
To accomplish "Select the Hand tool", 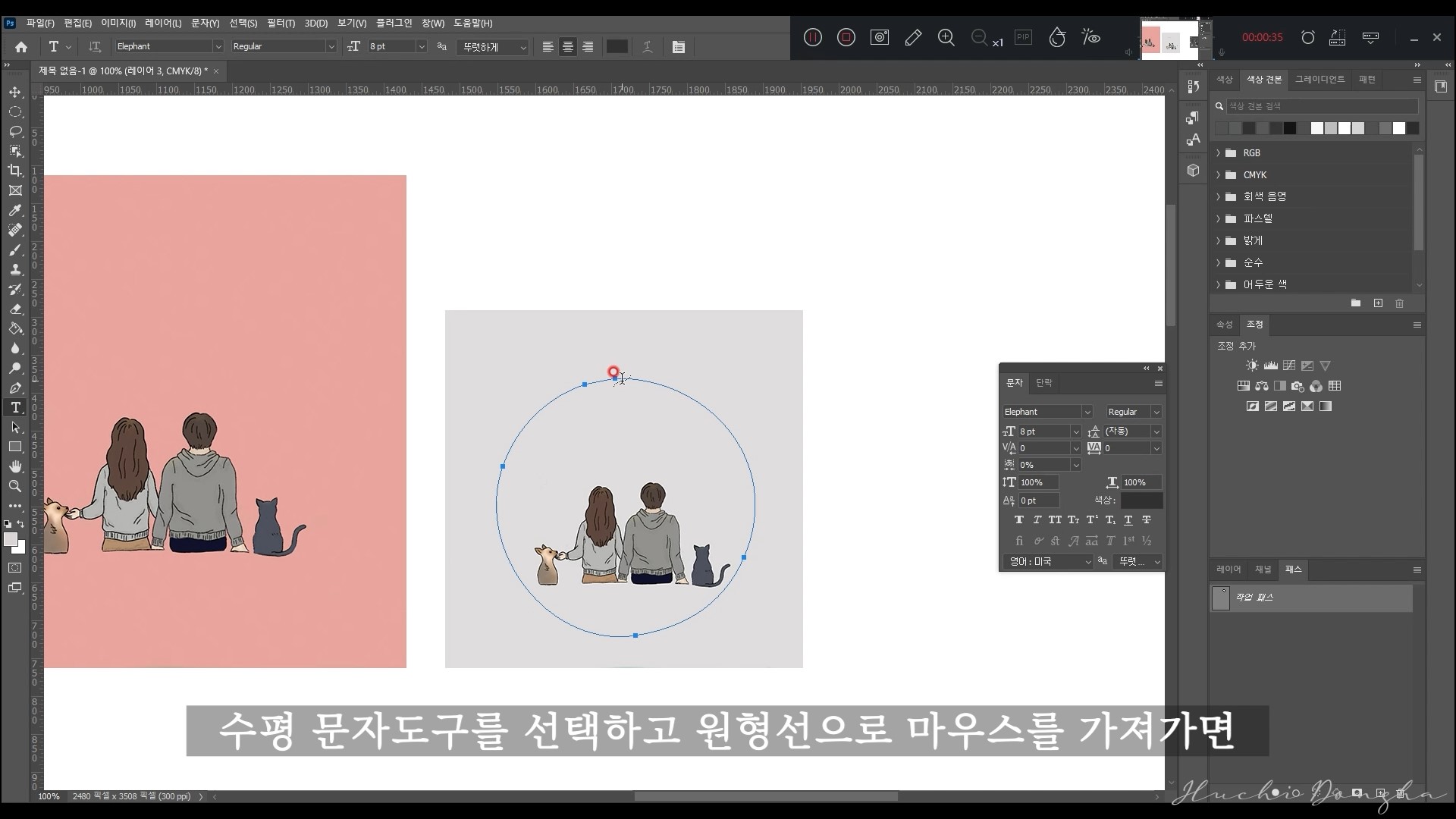I will pos(15,467).
